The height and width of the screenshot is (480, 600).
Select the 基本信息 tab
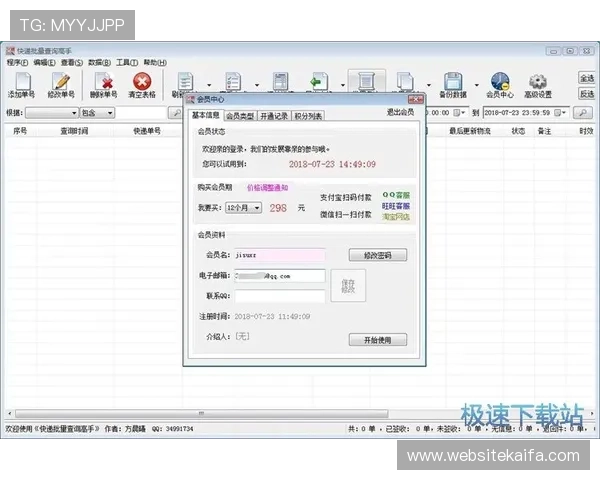tap(205, 115)
